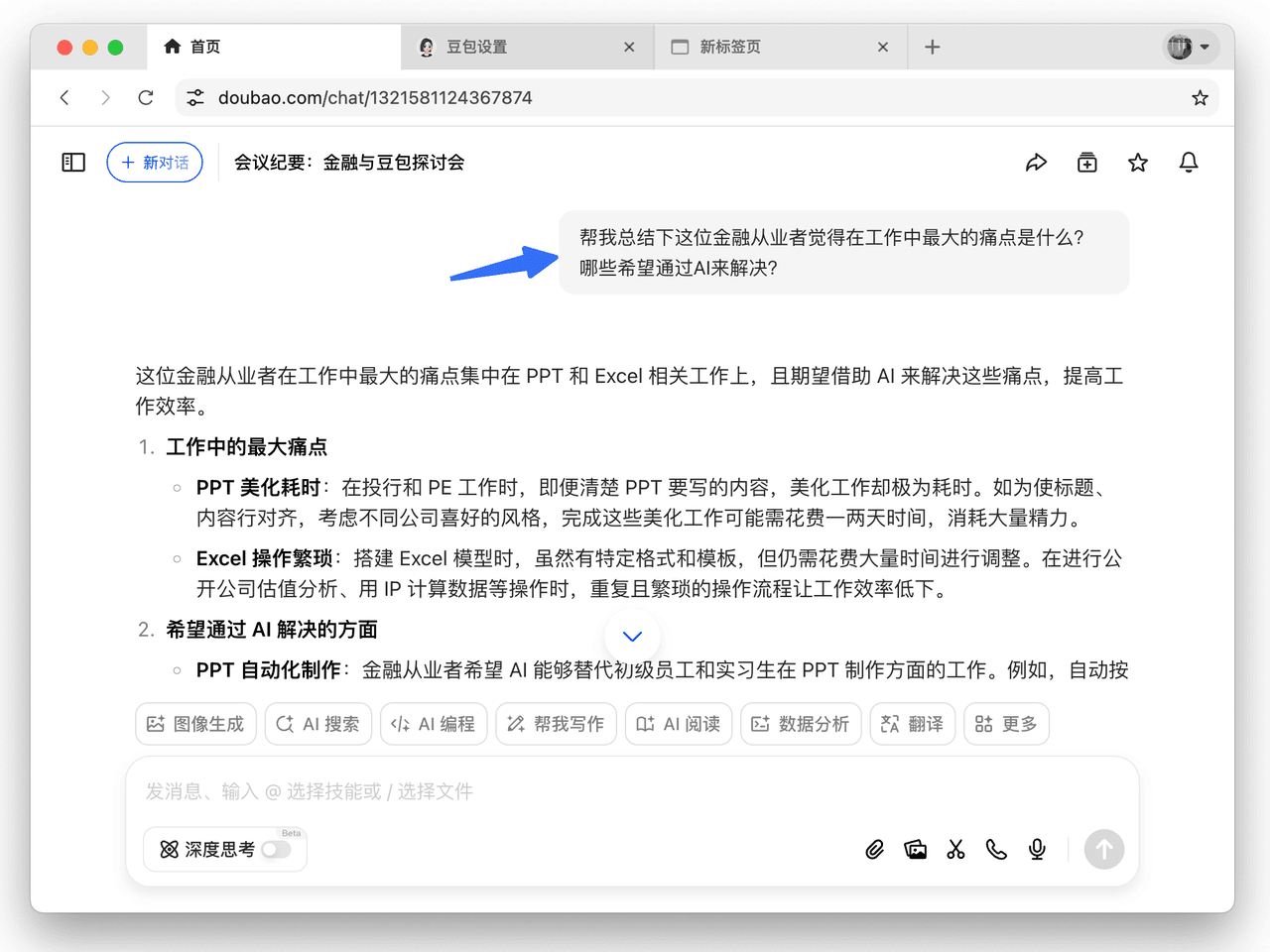Switch to the 豆包设置 tab

(516, 47)
